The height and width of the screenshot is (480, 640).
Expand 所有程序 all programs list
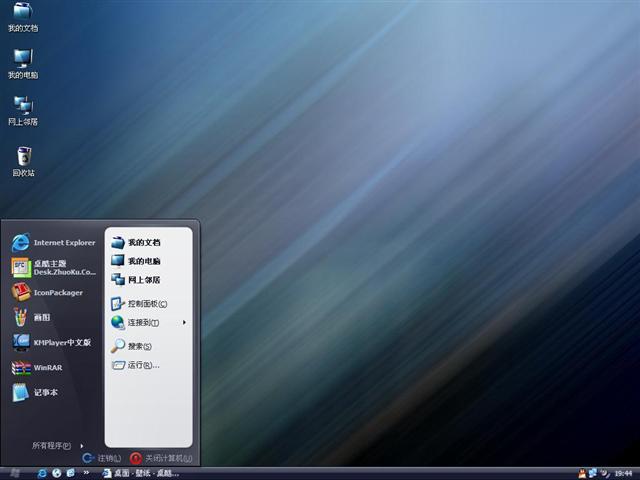pyautogui.click(x=57, y=445)
